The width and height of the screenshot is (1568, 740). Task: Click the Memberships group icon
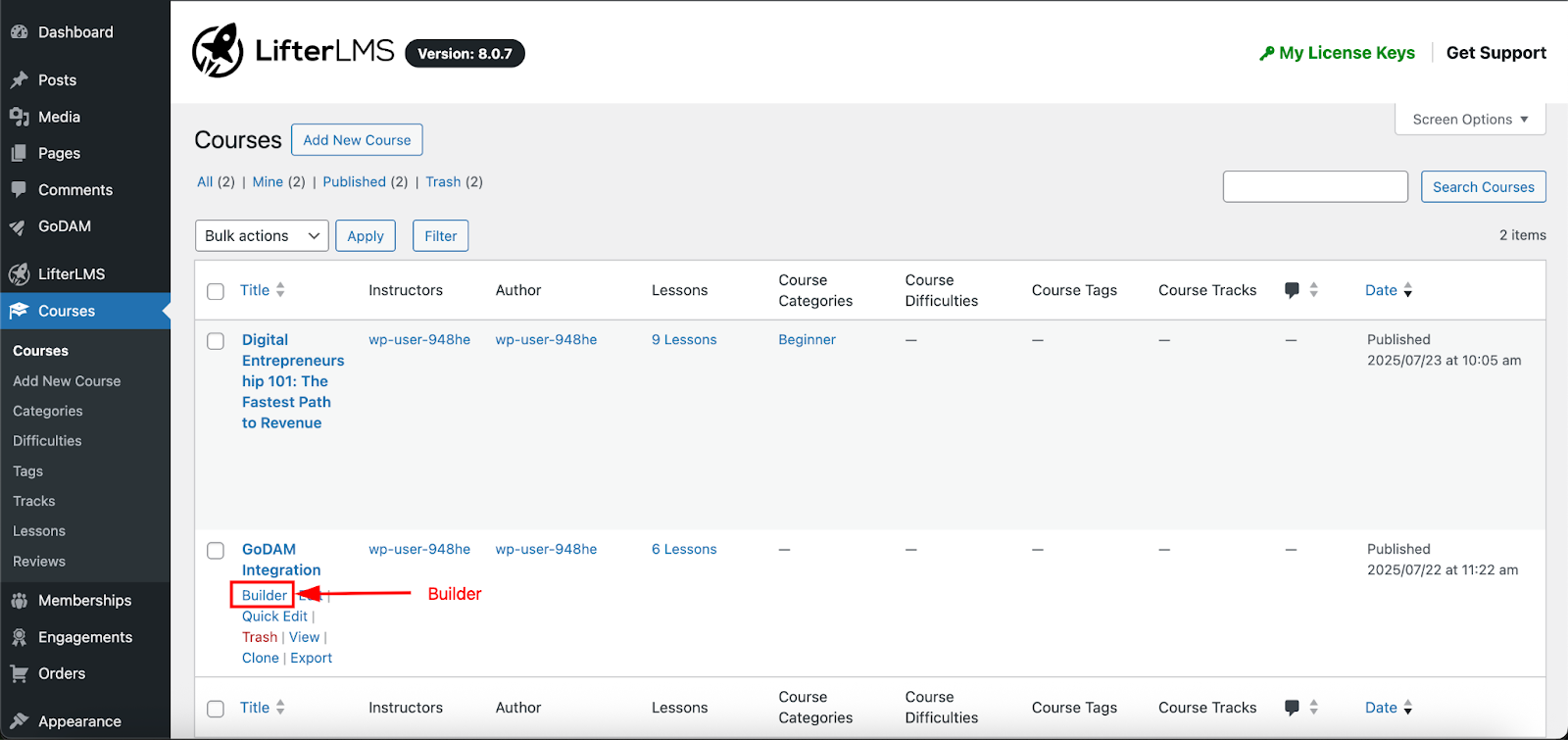pyautogui.click(x=19, y=601)
